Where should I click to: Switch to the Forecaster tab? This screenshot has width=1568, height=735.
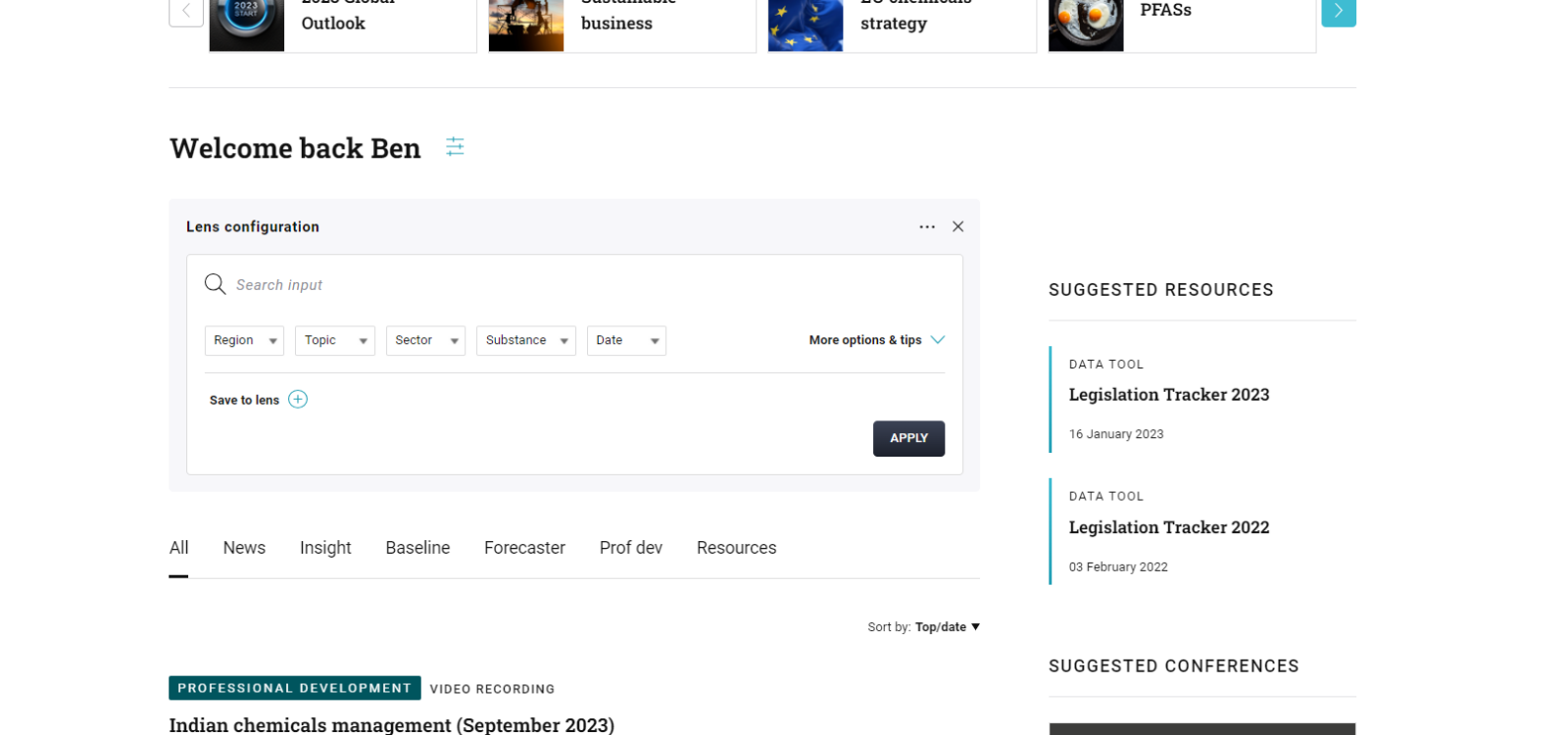524,548
